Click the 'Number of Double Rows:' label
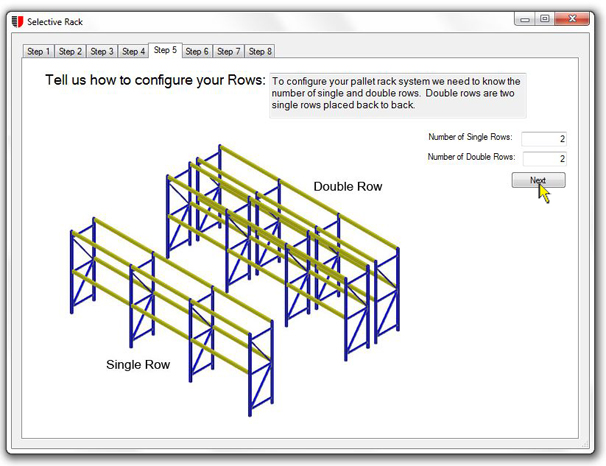The image size is (606, 466). click(x=472, y=157)
